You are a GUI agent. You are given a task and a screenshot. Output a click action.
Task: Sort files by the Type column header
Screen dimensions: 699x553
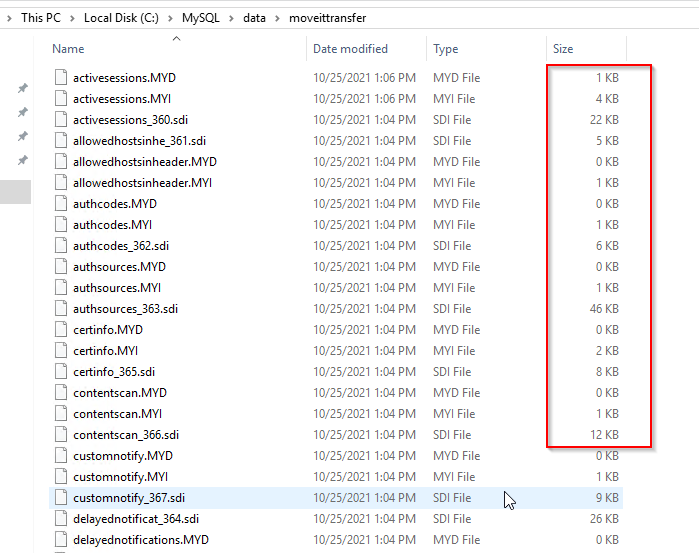445,49
